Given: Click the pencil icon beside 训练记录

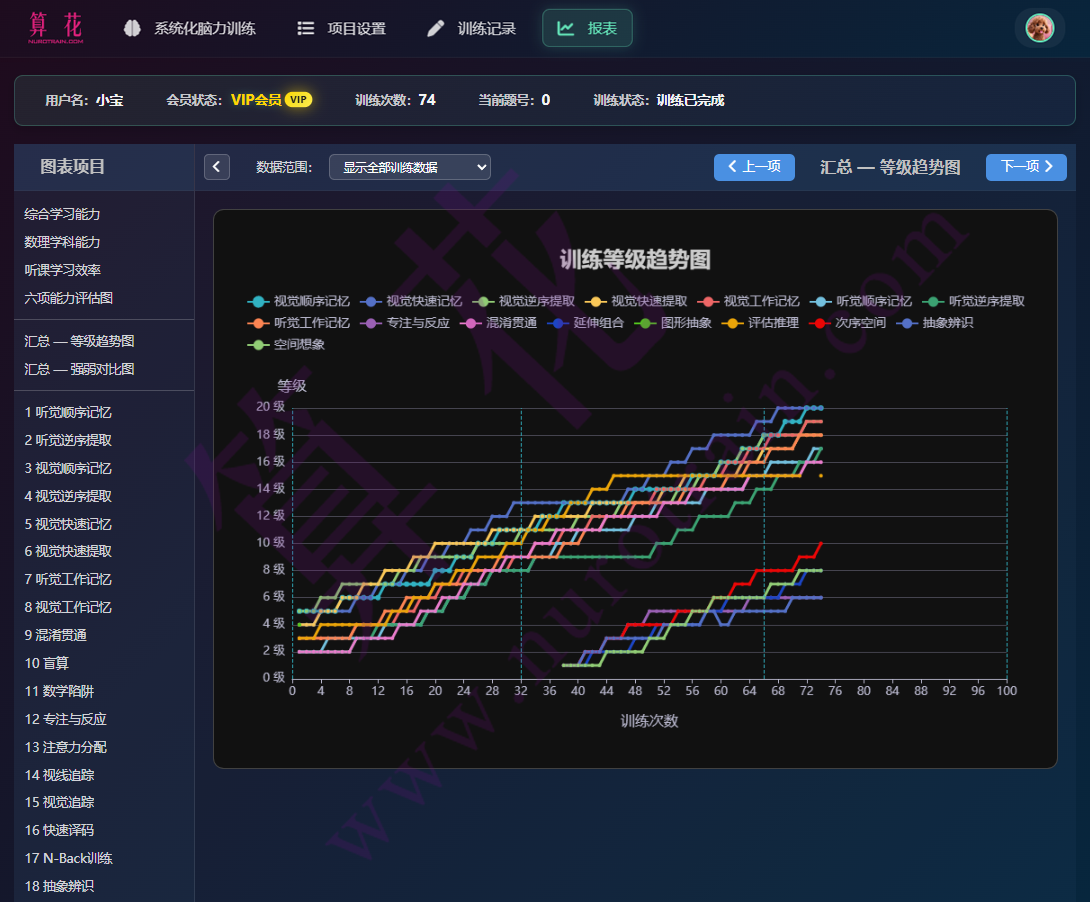Looking at the screenshot, I should tap(435, 28).
